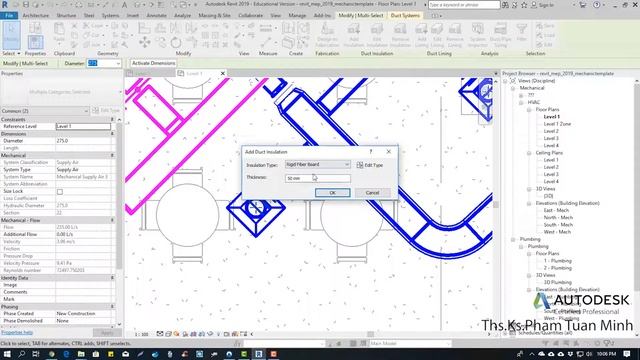Open the Properties help link
The width and height of the screenshot is (640, 360).
17,333
